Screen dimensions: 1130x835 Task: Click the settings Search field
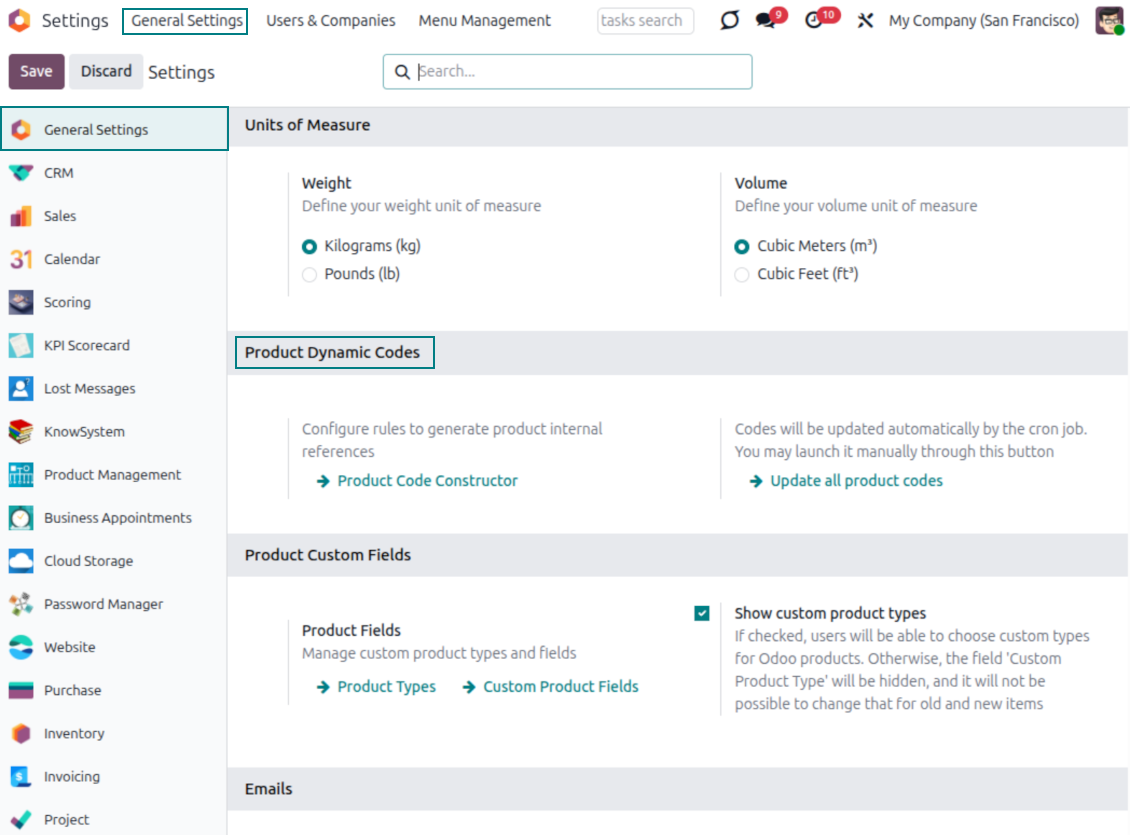[x=580, y=72]
